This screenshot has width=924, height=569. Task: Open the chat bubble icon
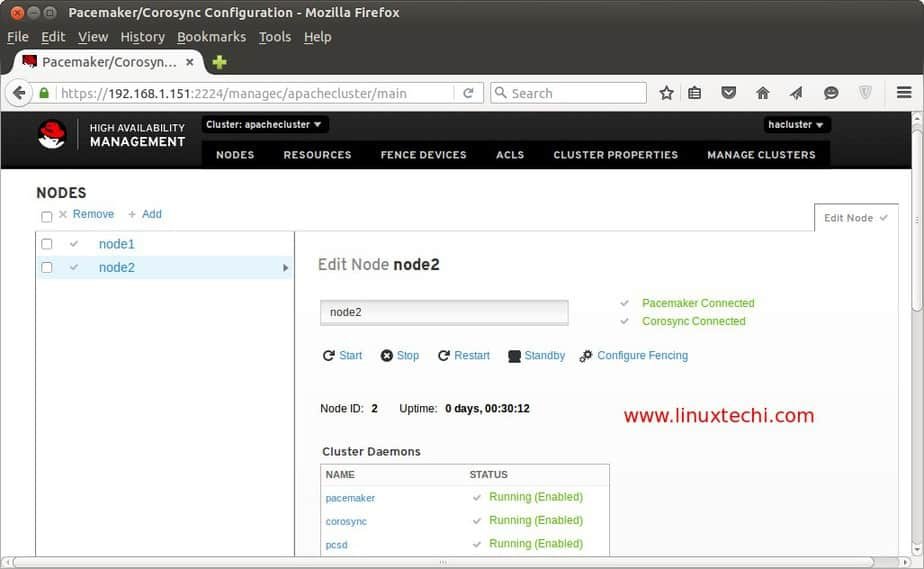pos(831,92)
